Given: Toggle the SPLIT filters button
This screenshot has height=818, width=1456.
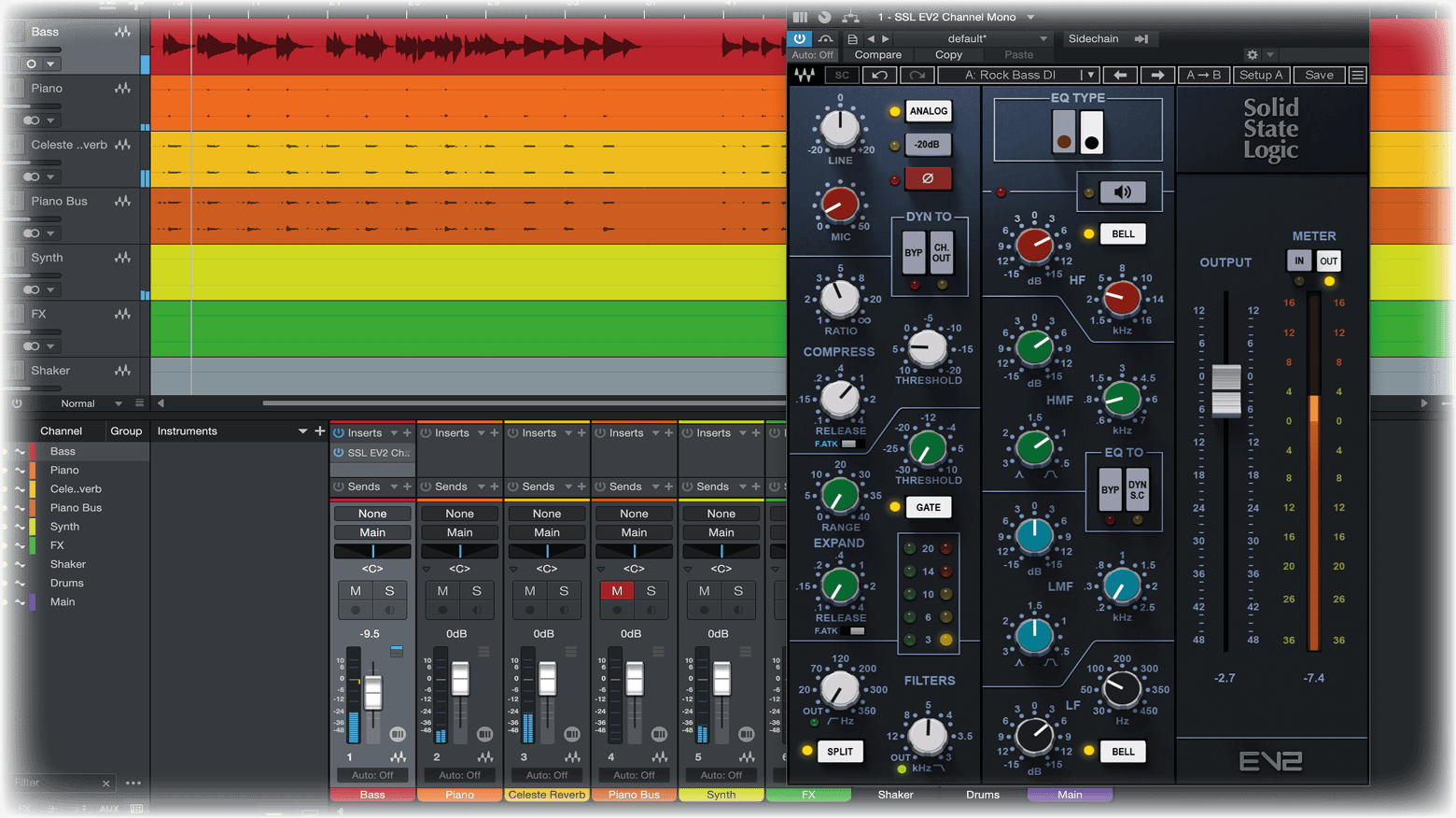Looking at the screenshot, I should (840, 751).
